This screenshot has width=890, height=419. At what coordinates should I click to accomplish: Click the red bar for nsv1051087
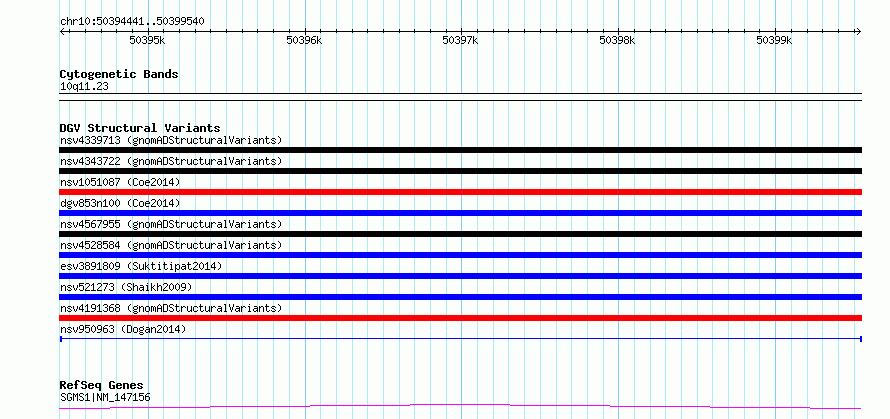tap(461, 192)
